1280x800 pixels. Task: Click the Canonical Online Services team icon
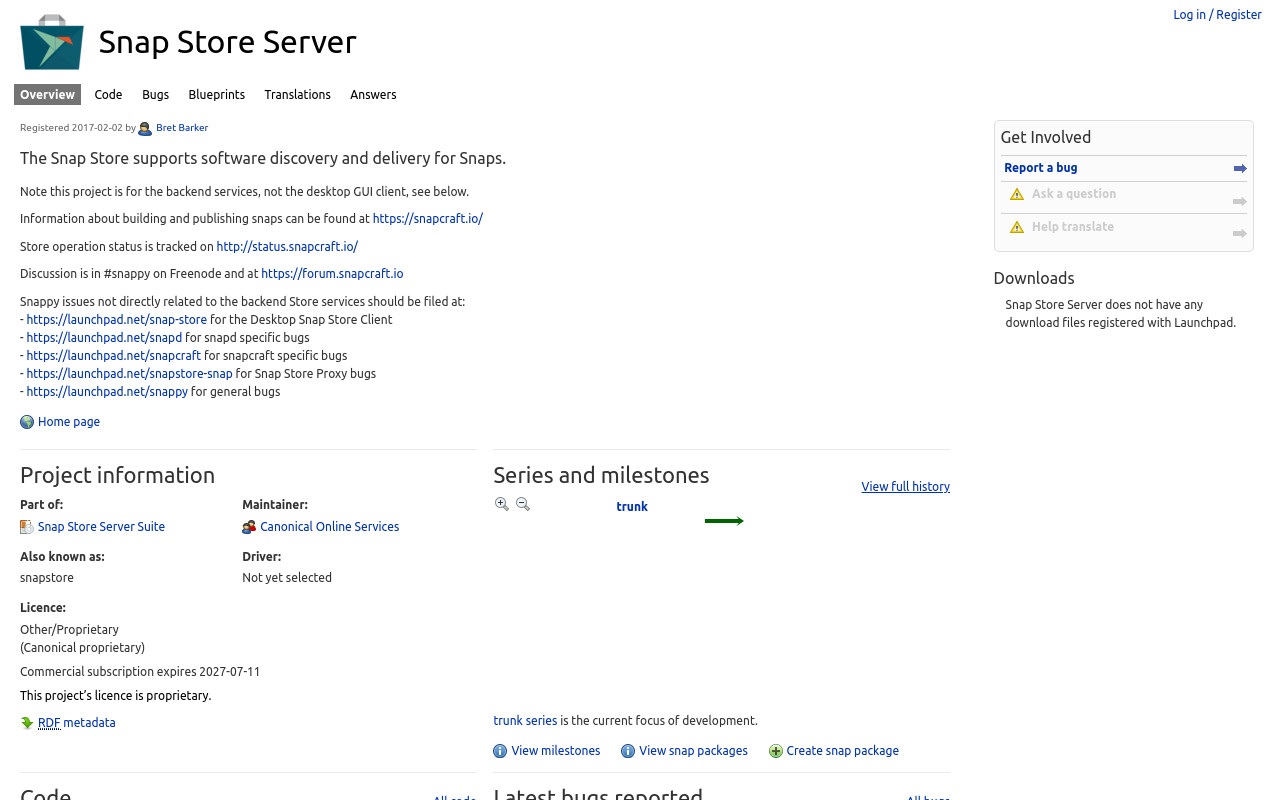(249, 527)
